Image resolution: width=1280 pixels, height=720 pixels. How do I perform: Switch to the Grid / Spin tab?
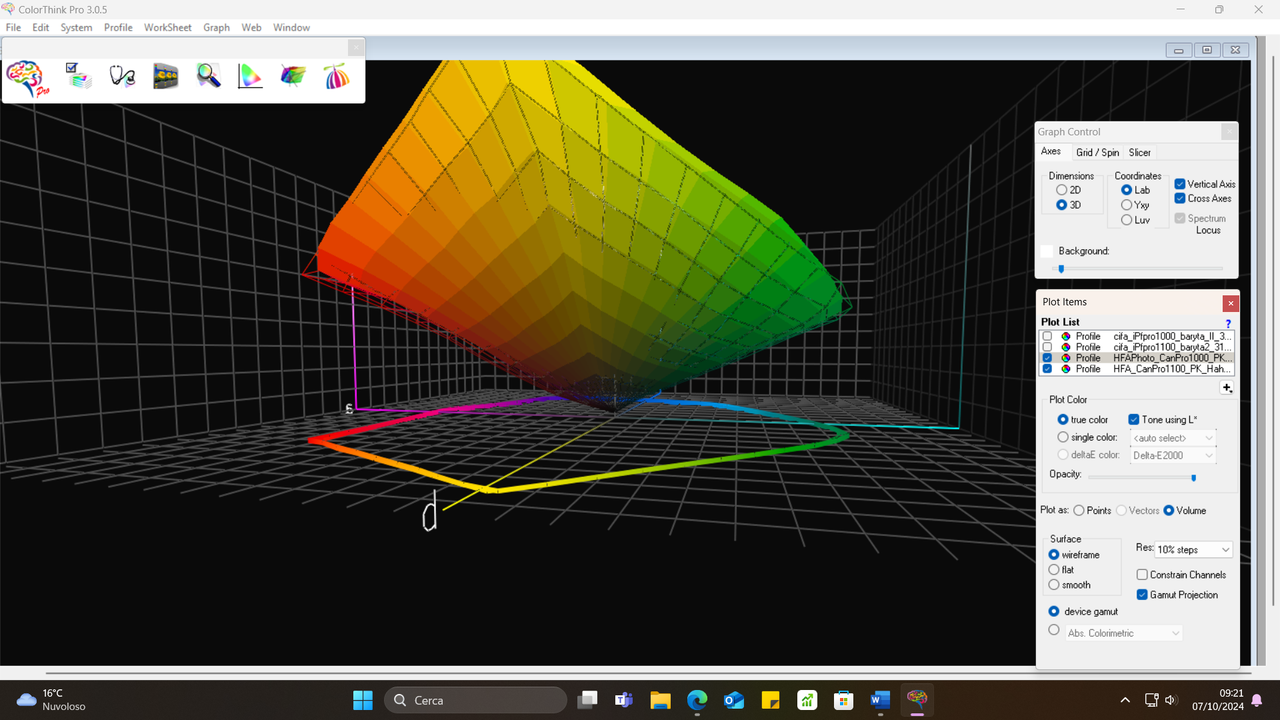[1097, 152]
